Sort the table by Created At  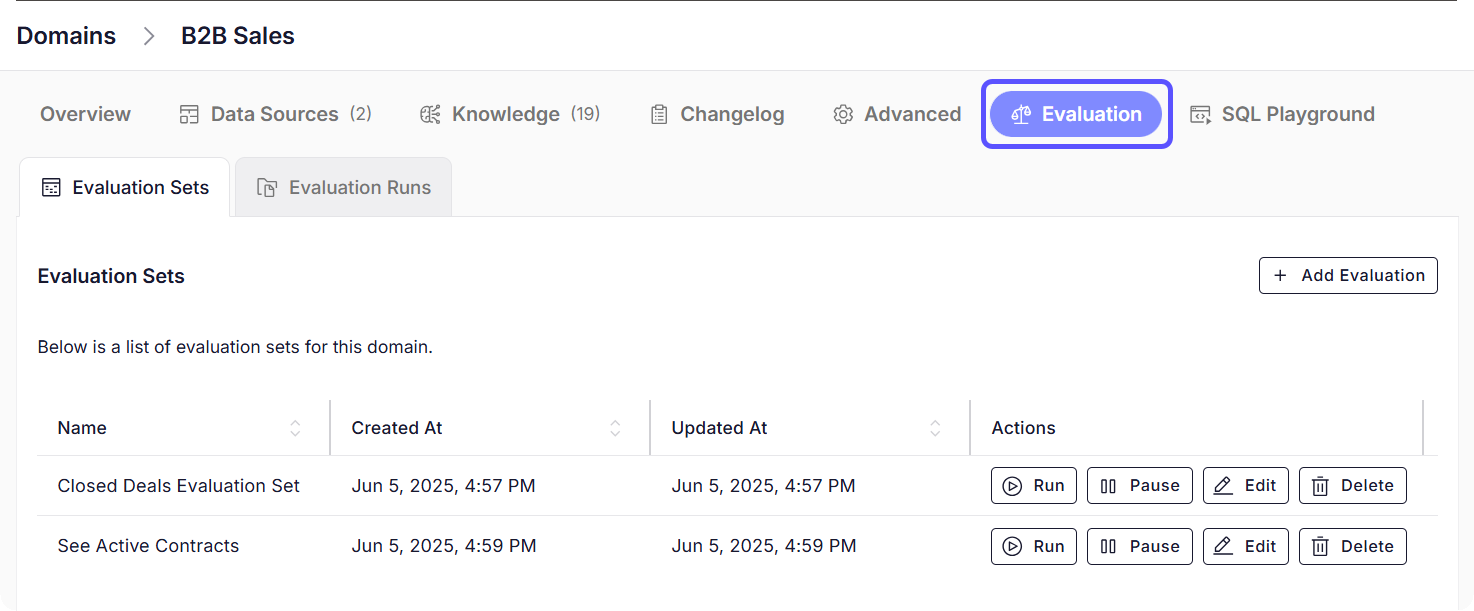(x=614, y=427)
